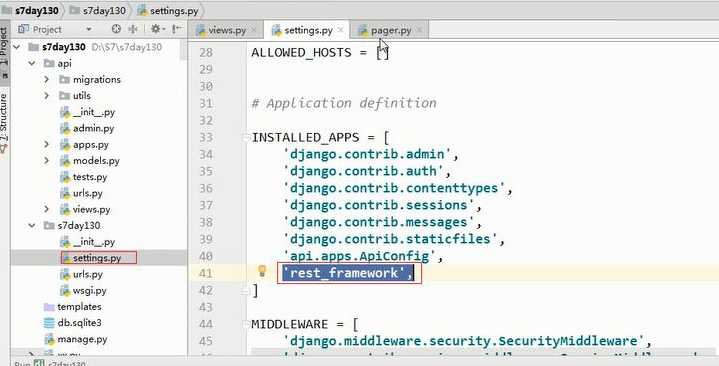The image size is (719, 366).
Task: Click 'api.apps.ApiConfig' on line 40
Action: point(359,256)
